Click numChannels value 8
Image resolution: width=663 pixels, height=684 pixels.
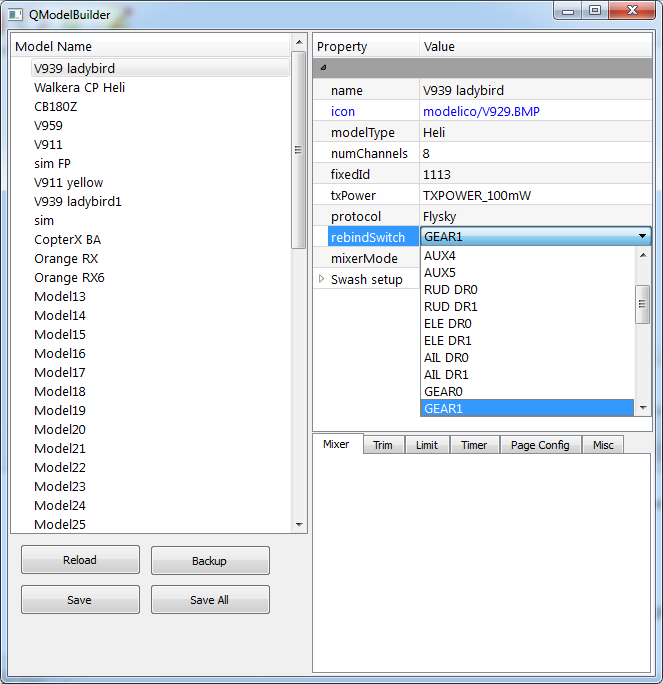536,153
